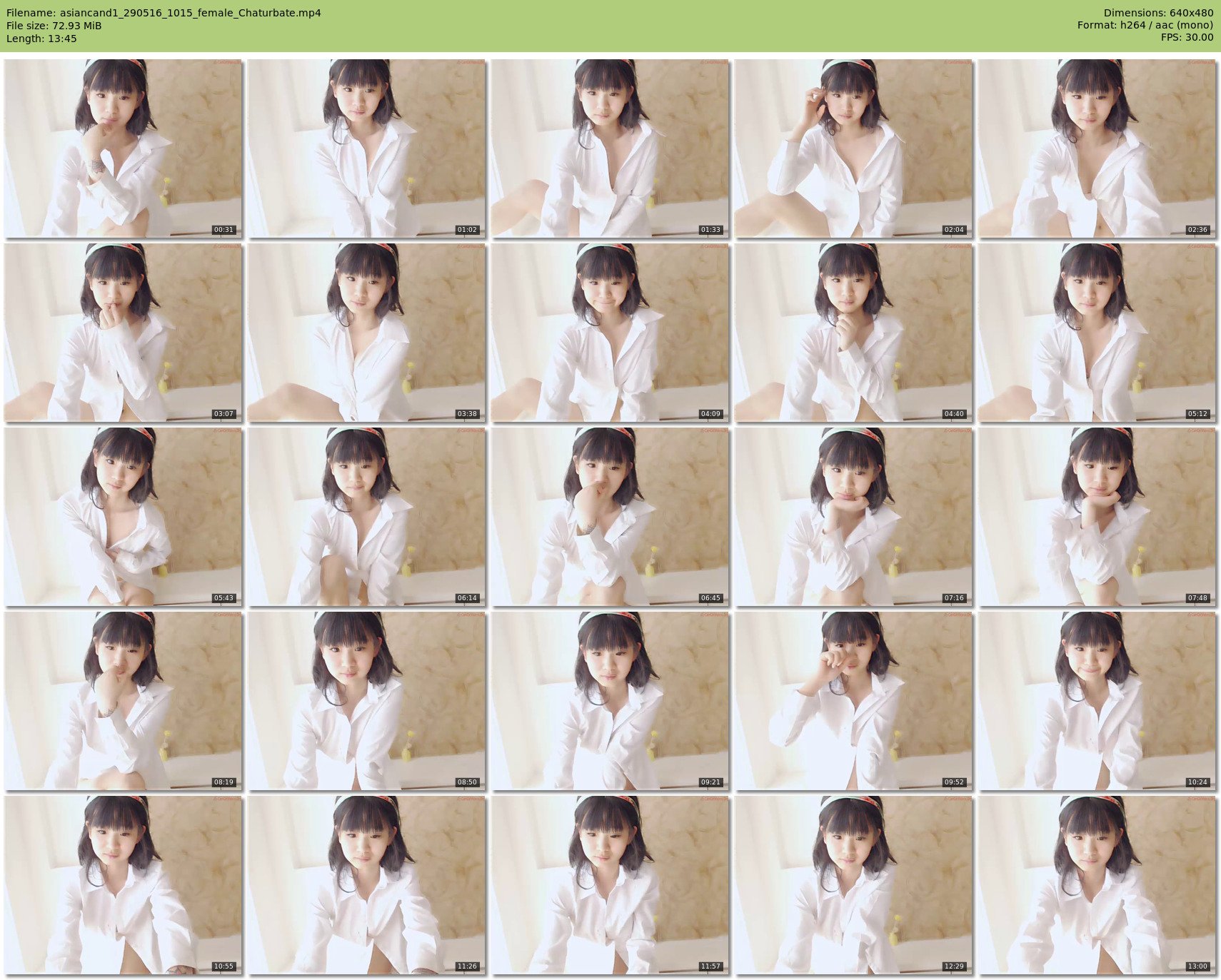Select the 09:21 frame thumbnail

(610, 700)
